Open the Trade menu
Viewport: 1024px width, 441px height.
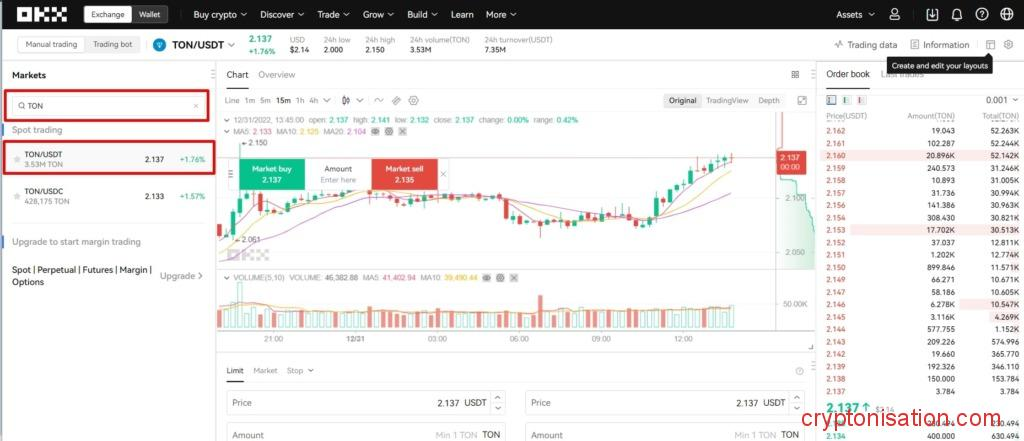tap(332, 15)
